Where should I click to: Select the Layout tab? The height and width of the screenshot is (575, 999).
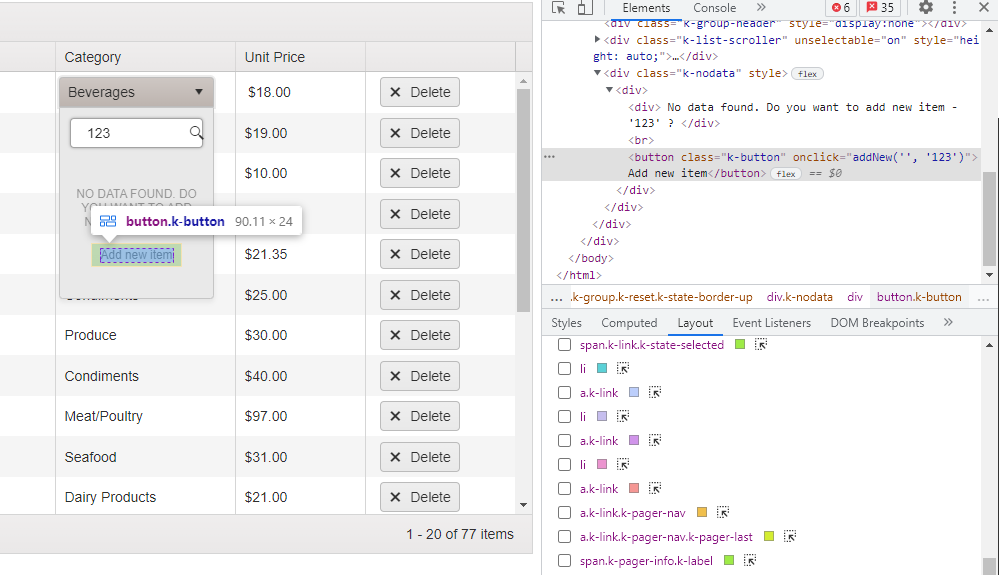tap(695, 323)
